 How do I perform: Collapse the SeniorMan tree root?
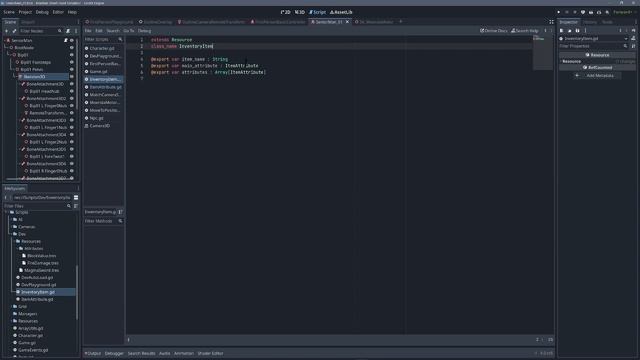coord(4,40)
